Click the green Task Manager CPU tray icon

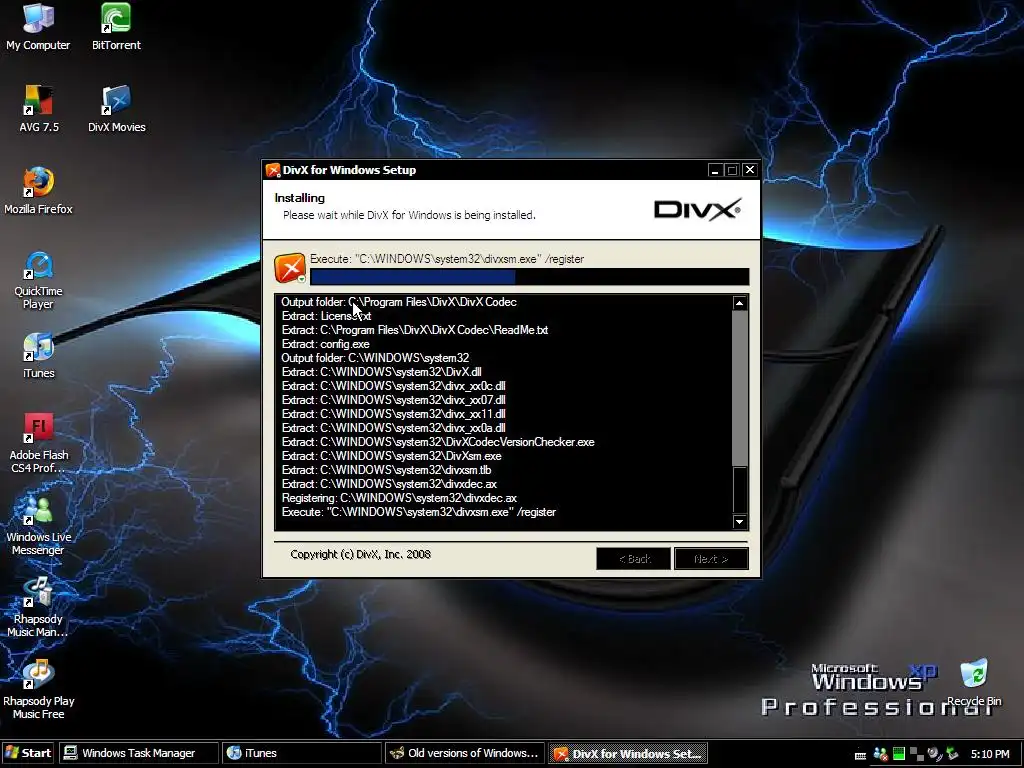pyautogui.click(x=899, y=754)
